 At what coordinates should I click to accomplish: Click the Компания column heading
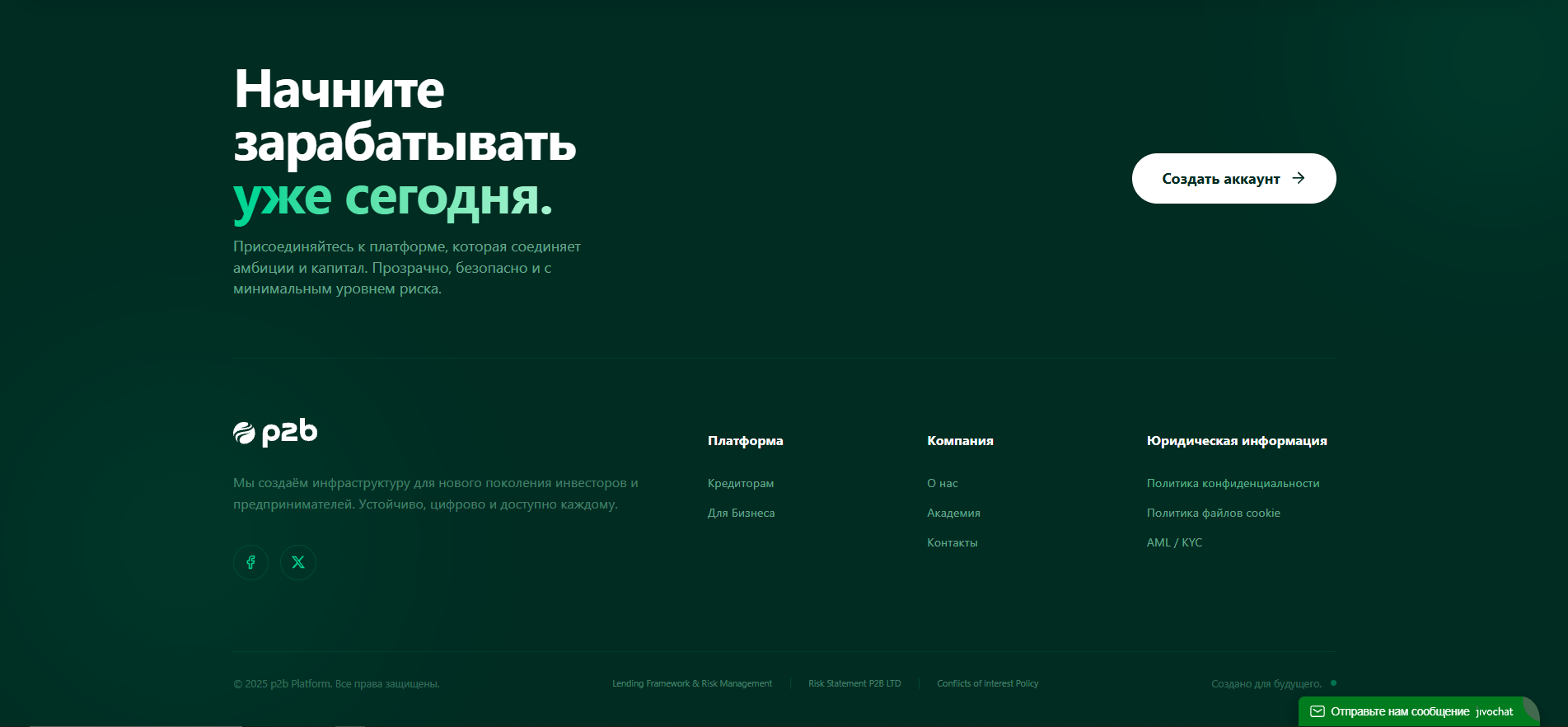click(x=961, y=441)
